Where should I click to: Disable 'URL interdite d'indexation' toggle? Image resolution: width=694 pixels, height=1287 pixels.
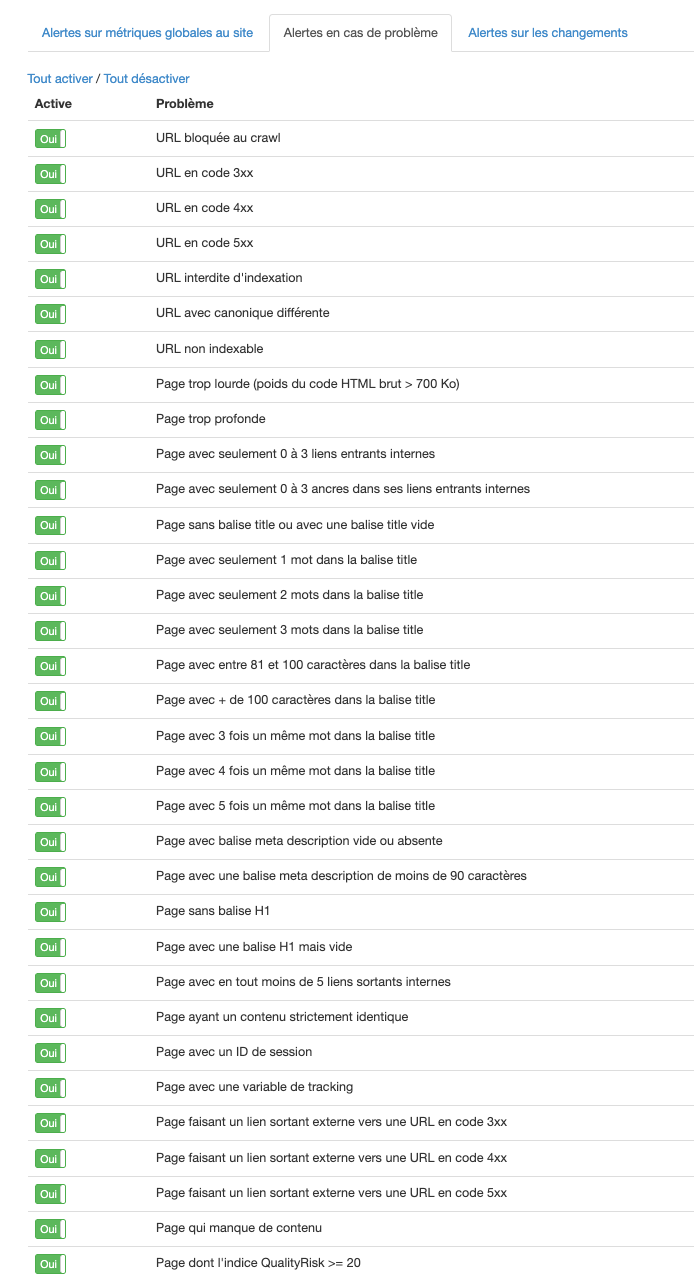(x=50, y=279)
